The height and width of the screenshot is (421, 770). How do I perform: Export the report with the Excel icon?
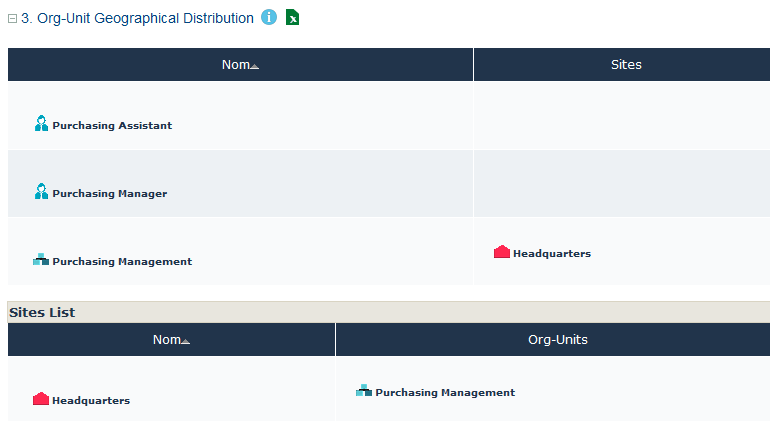click(x=292, y=17)
